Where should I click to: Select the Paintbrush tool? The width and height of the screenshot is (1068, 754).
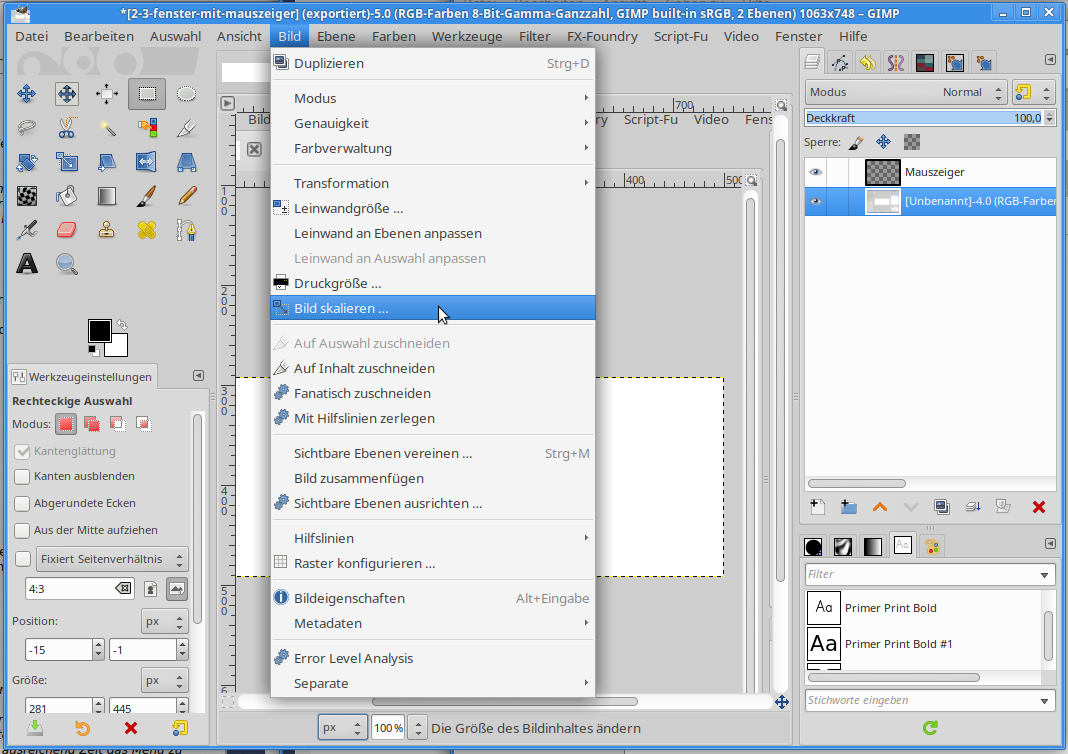click(146, 195)
